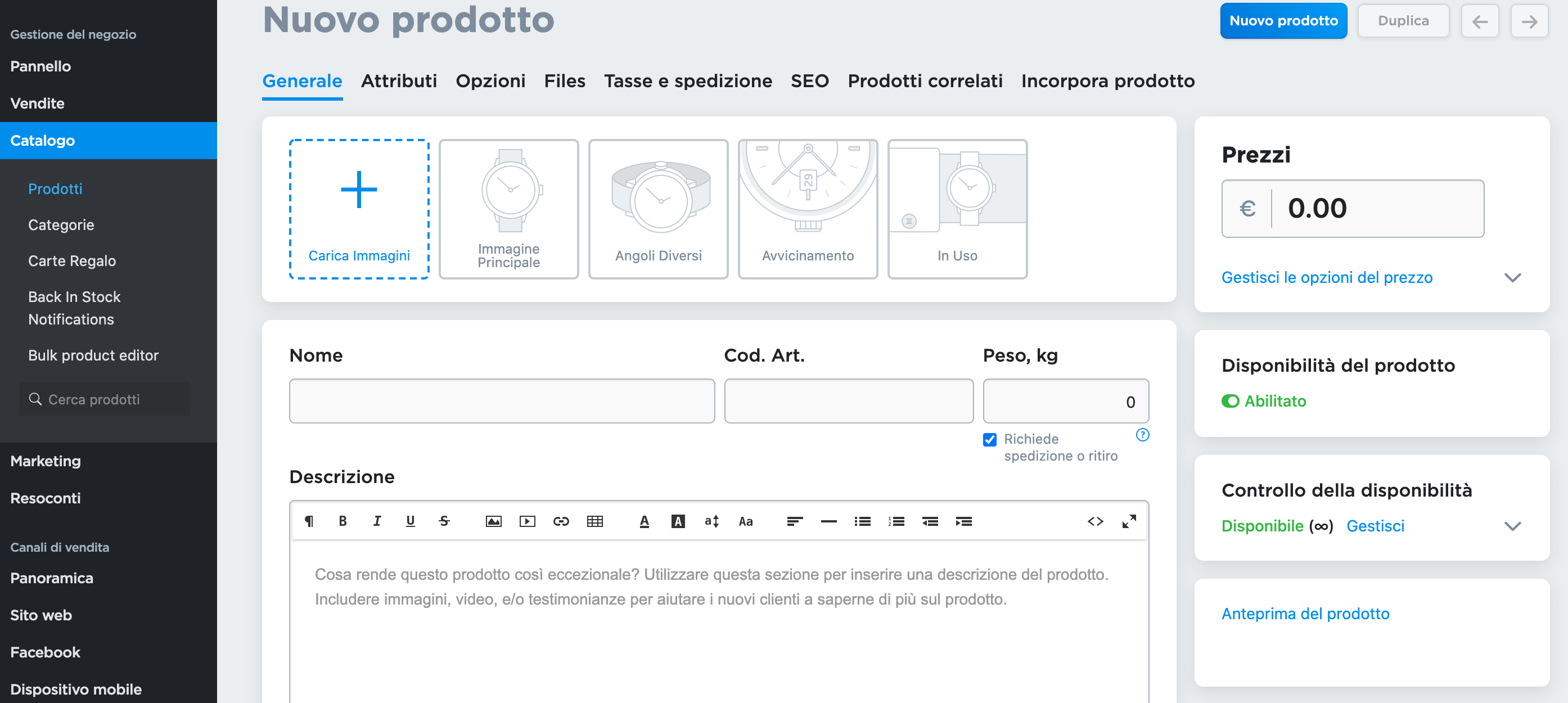Uncheck Richiede spedizione o ritiro
Viewport: 1568px width, 703px height.
coord(990,439)
